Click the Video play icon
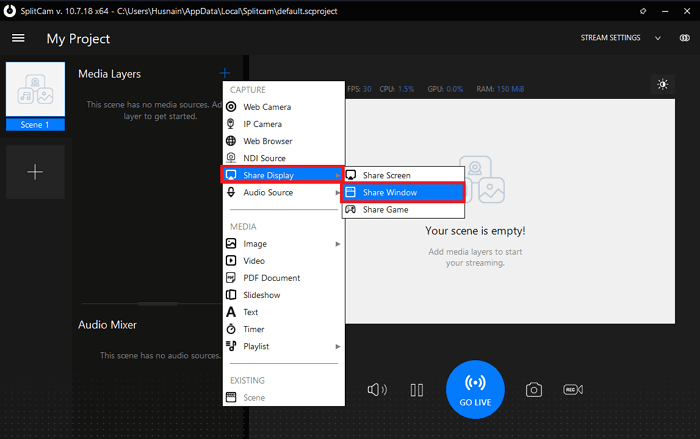This screenshot has height=439, width=700. (x=231, y=260)
